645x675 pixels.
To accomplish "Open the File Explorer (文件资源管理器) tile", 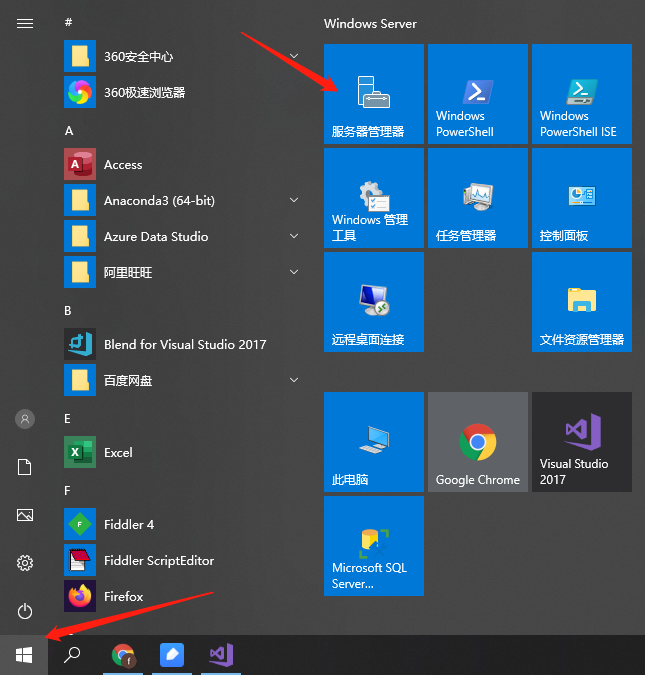I will point(582,302).
